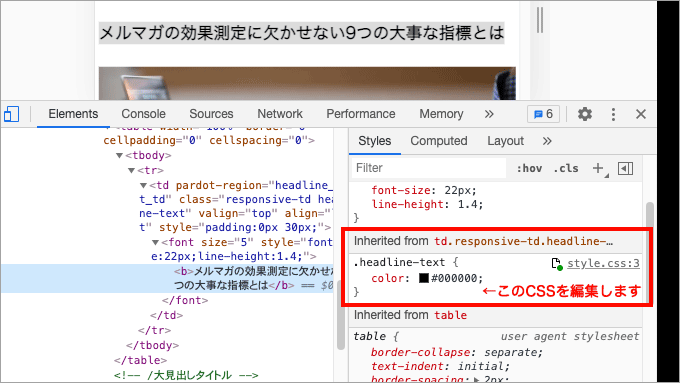Click the cellpadding="0" attribute line
Image resolution: width=680 pixels, height=383 pixels.
[x=209, y=141]
